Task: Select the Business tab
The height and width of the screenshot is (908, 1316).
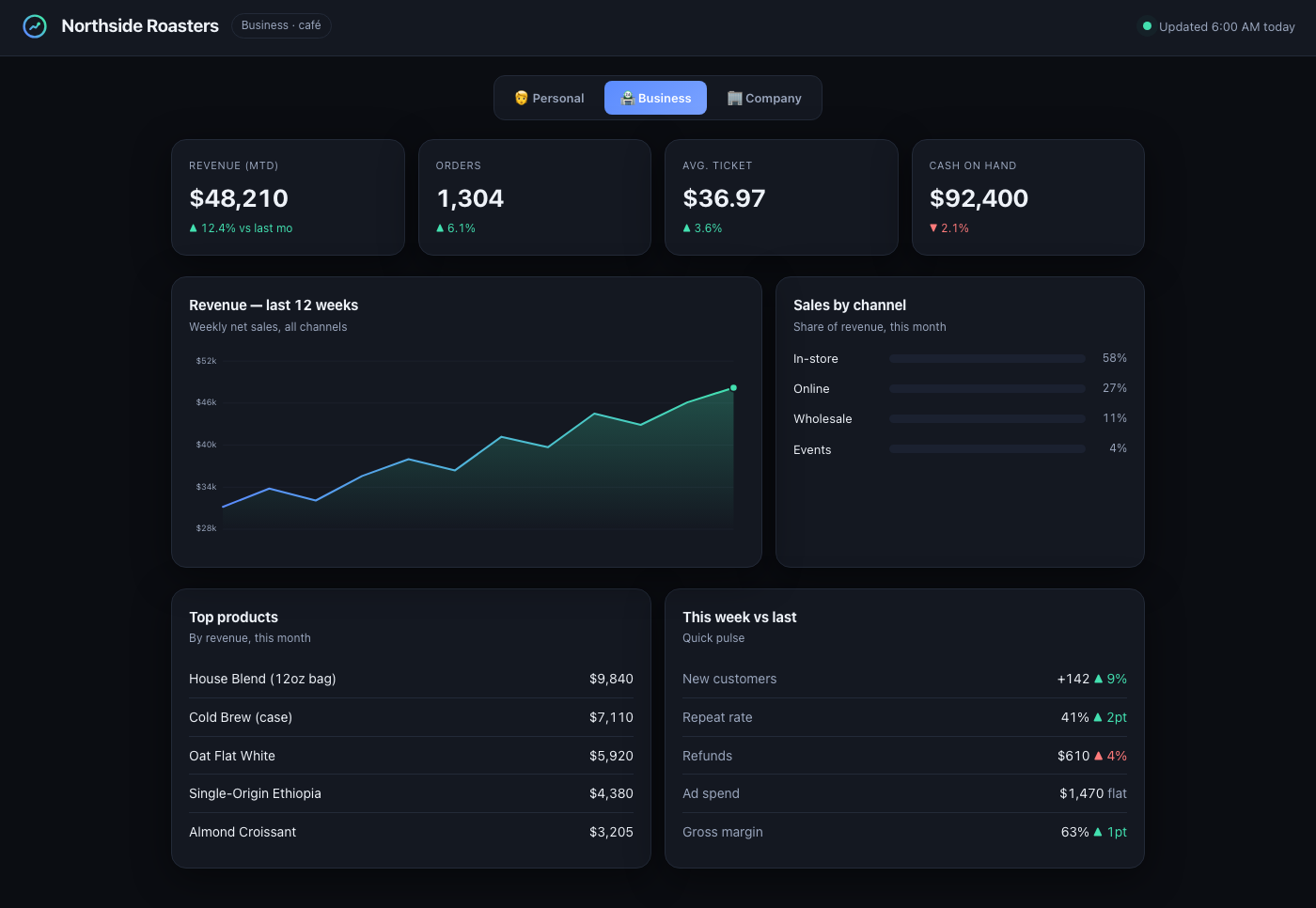Action: coord(655,98)
